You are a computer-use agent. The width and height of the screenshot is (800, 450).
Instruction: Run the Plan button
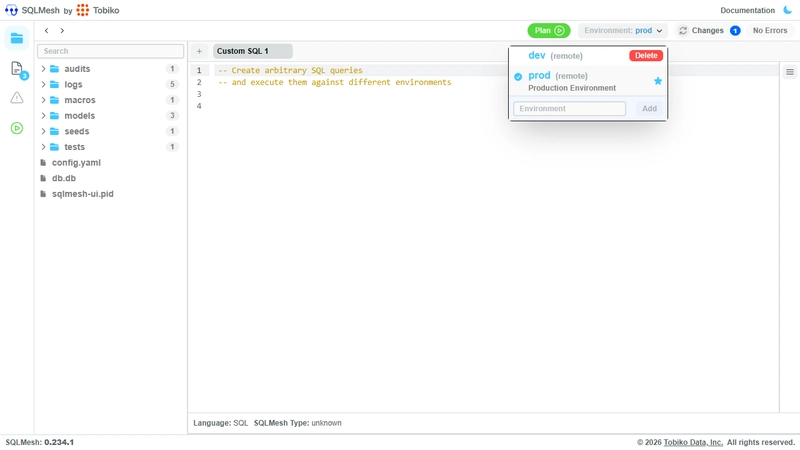click(548, 31)
